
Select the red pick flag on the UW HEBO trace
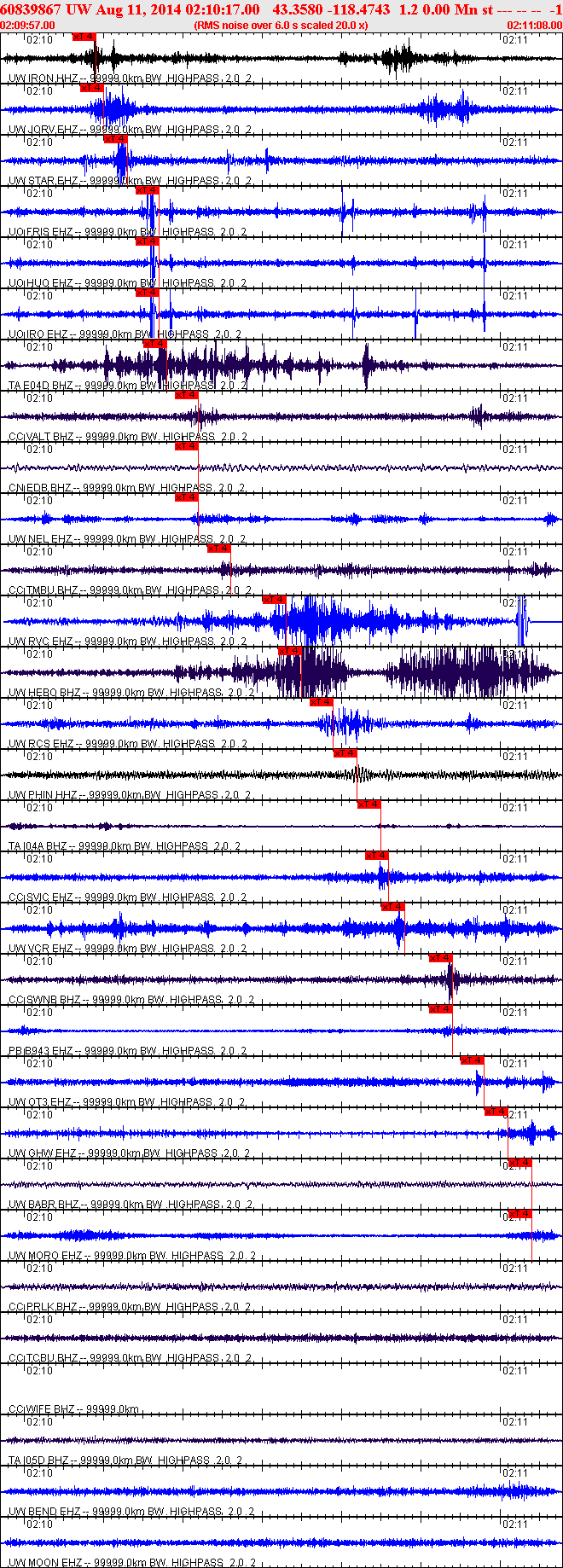tap(291, 651)
